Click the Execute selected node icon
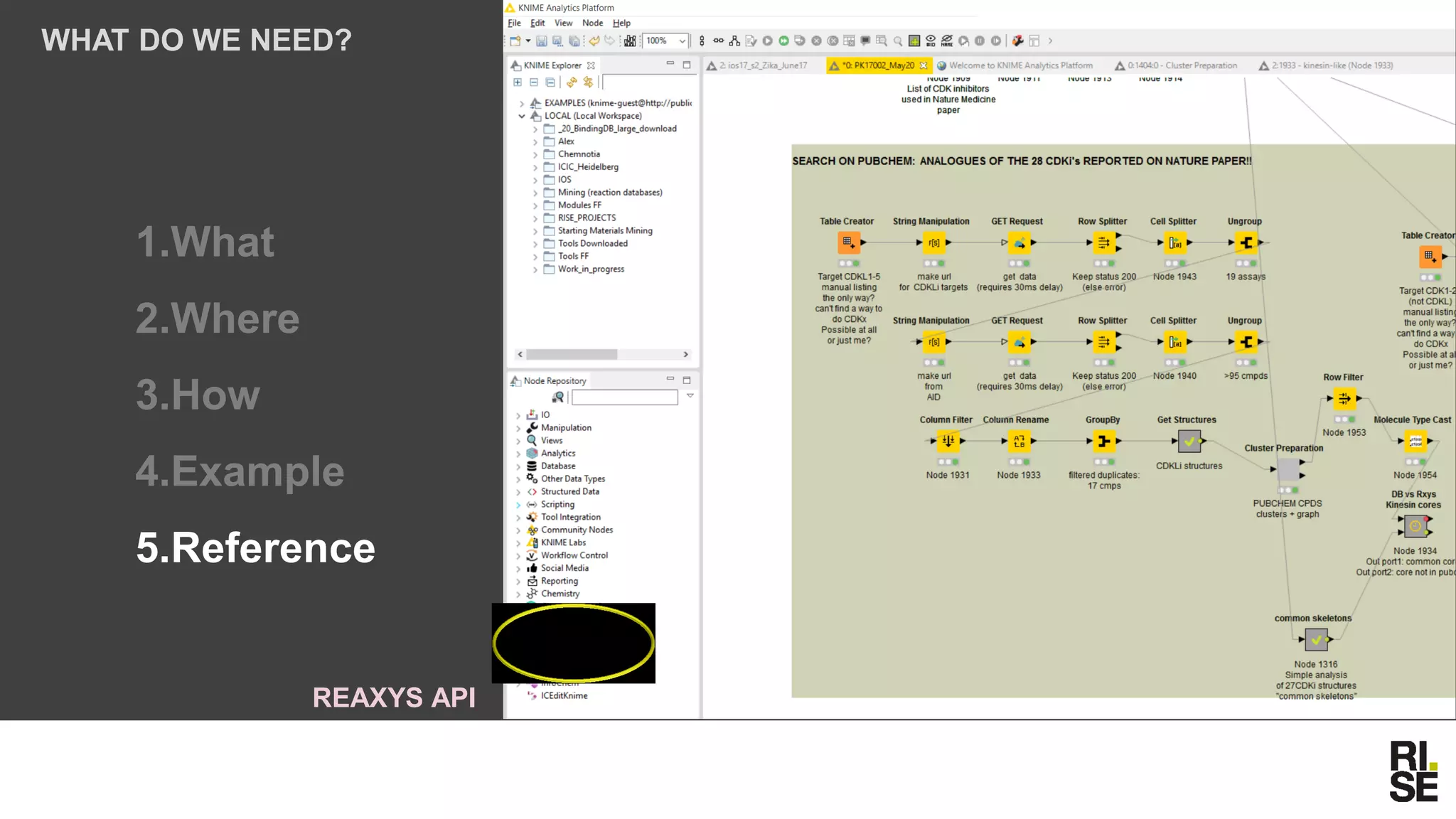The width and height of the screenshot is (1456, 819). pos(767,41)
